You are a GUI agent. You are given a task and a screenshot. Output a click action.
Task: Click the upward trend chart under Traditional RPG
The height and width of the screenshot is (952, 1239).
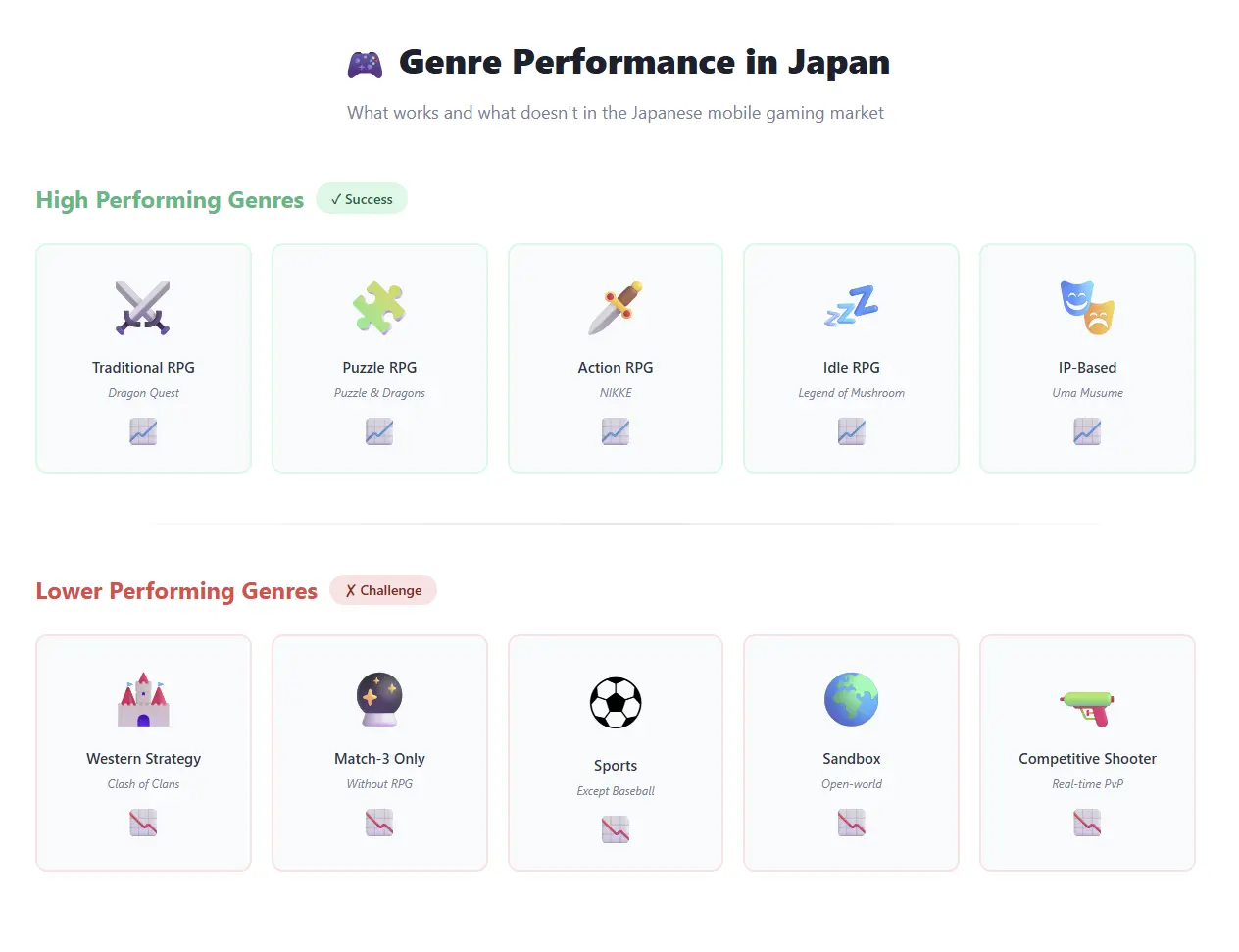[143, 431]
